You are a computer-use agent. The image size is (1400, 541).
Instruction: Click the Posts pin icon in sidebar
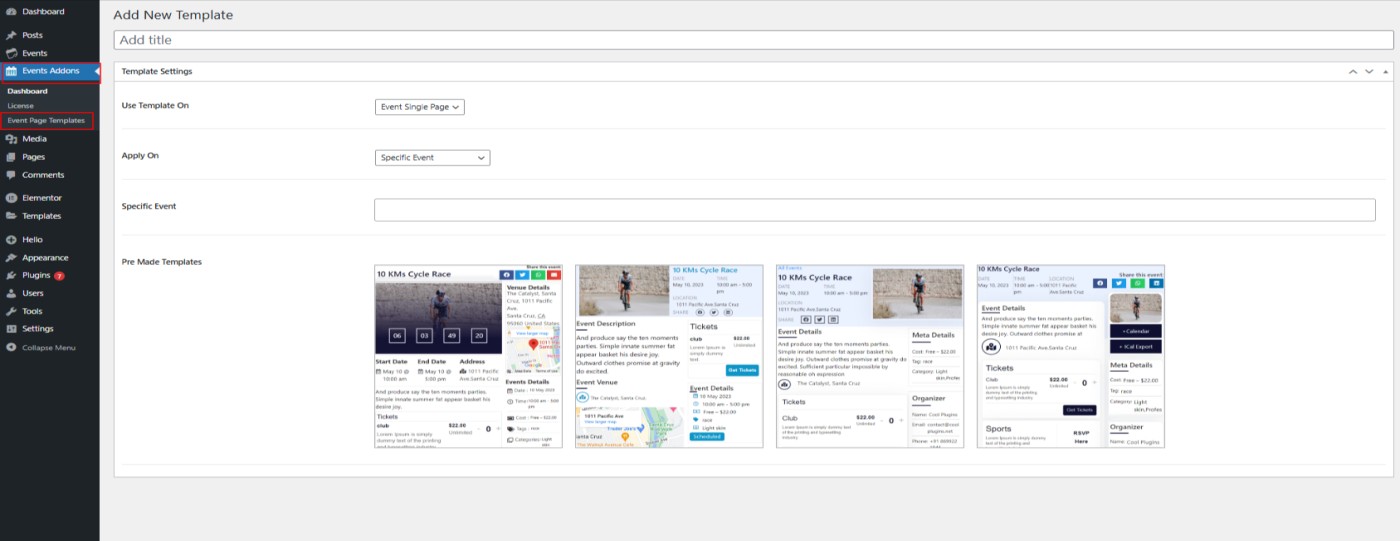(11, 35)
